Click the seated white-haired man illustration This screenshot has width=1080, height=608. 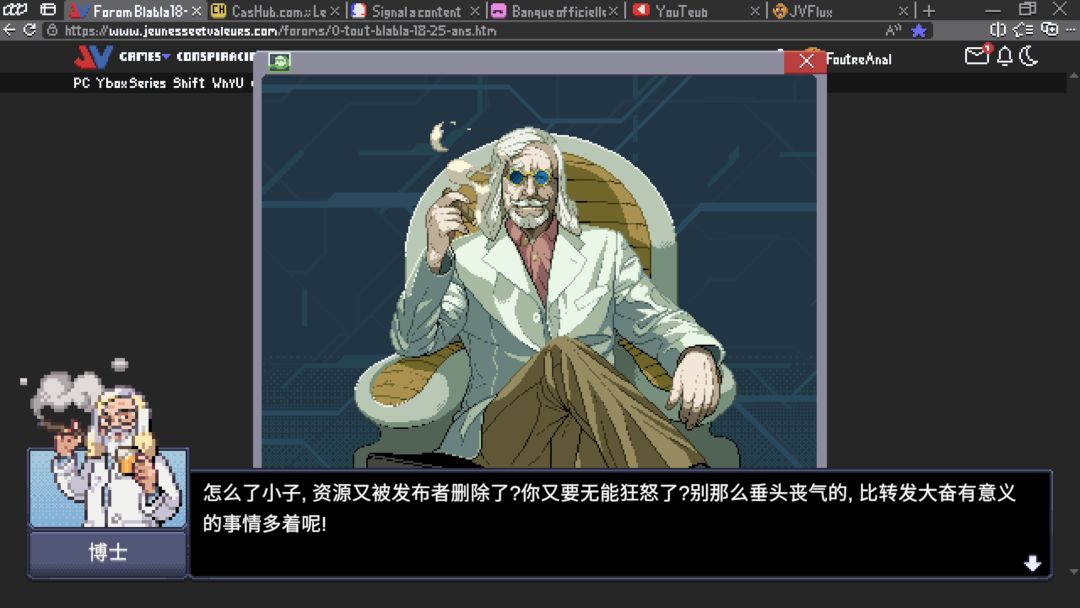coord(548,296)
